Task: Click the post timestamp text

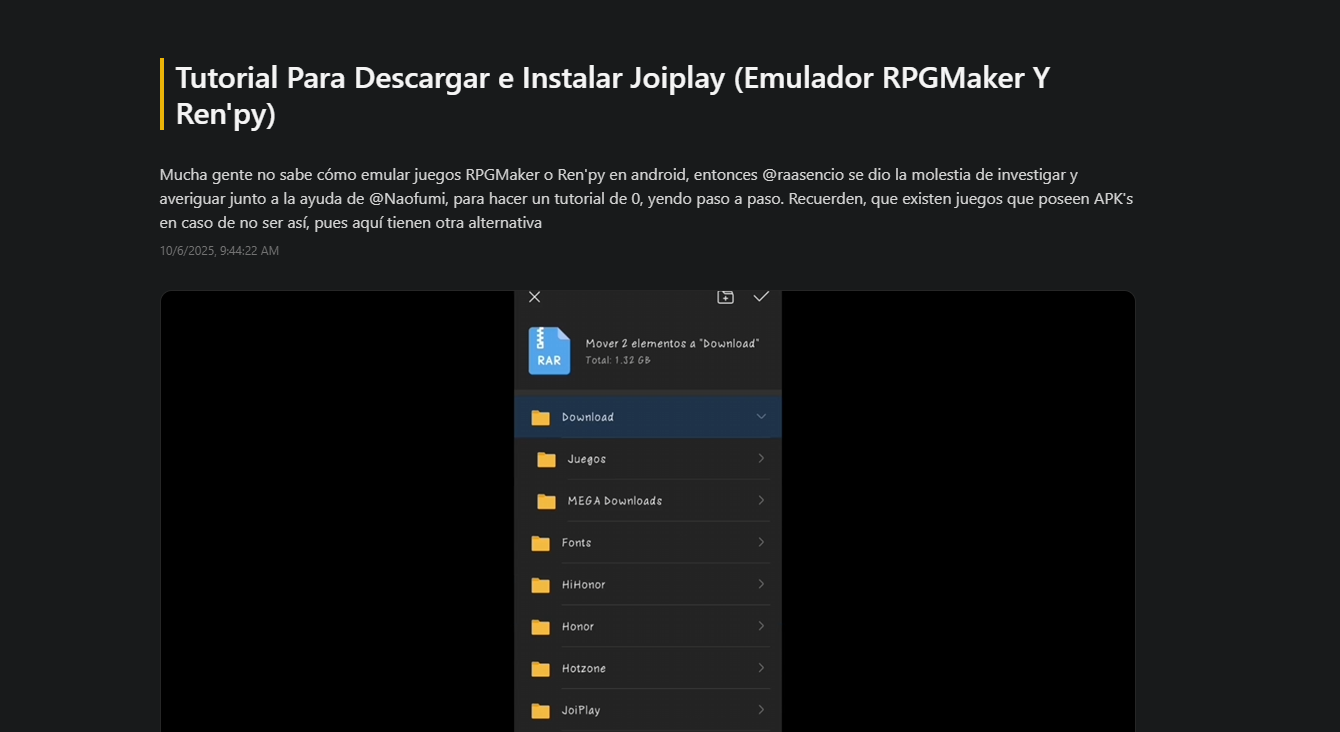Action: (218, 250)
